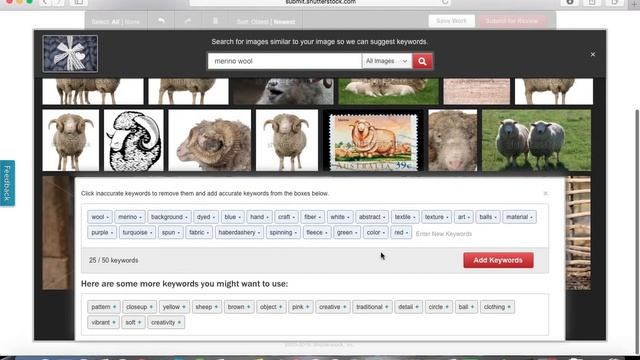The width and height of the screenshot is (640, 360).
Task: Remove the spun keyword tag
Action: pos(171,233)
